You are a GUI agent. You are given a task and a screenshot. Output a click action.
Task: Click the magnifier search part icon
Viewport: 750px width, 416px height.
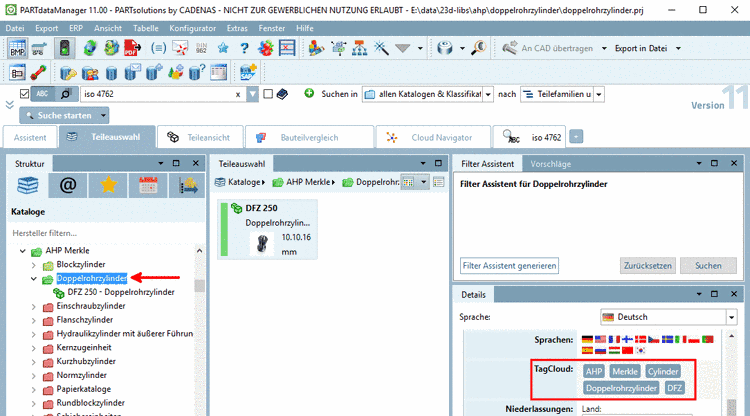click(479, 48)
